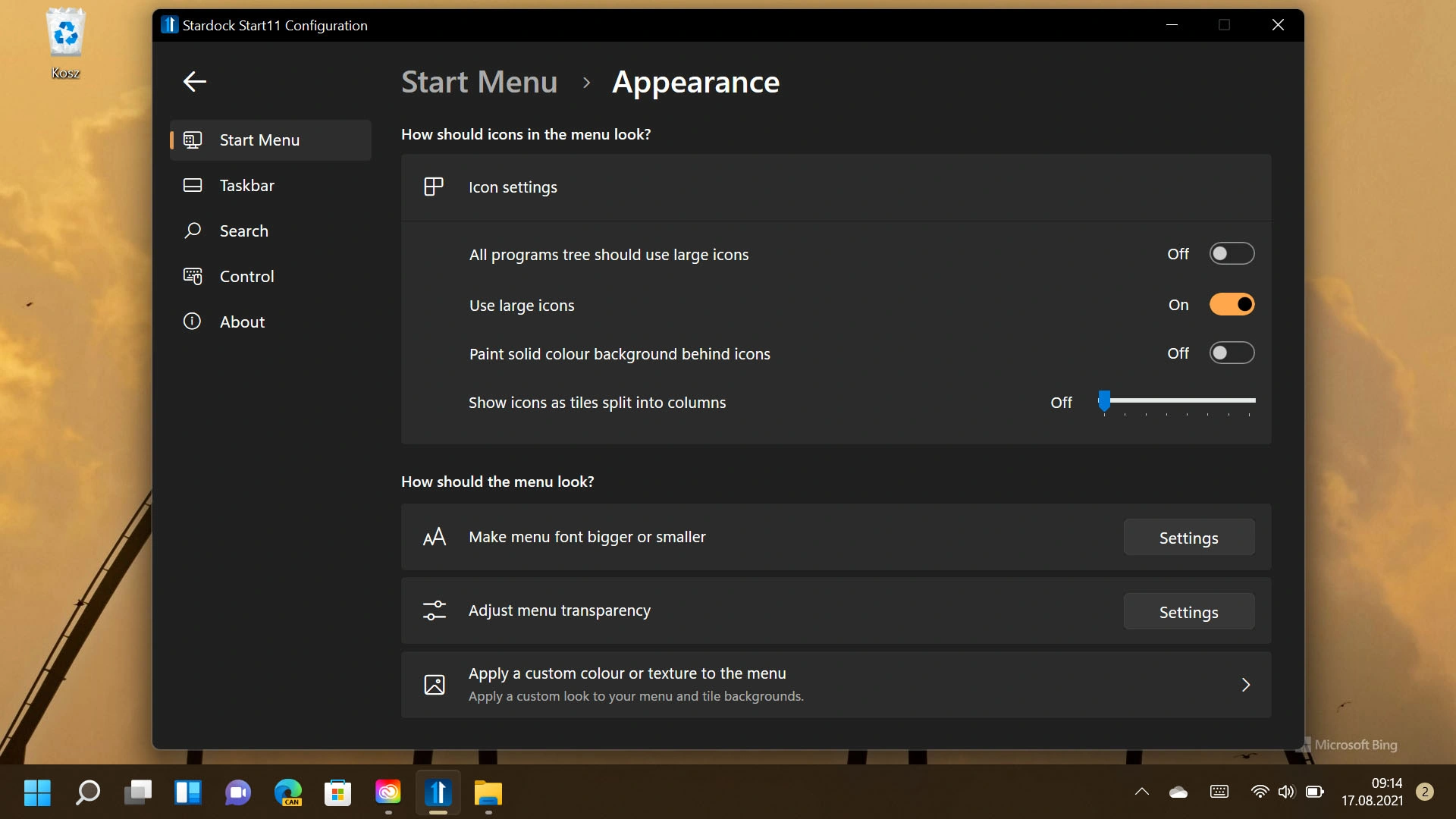Click the Taskbar sidebar icon

click(x=193, y=185)
